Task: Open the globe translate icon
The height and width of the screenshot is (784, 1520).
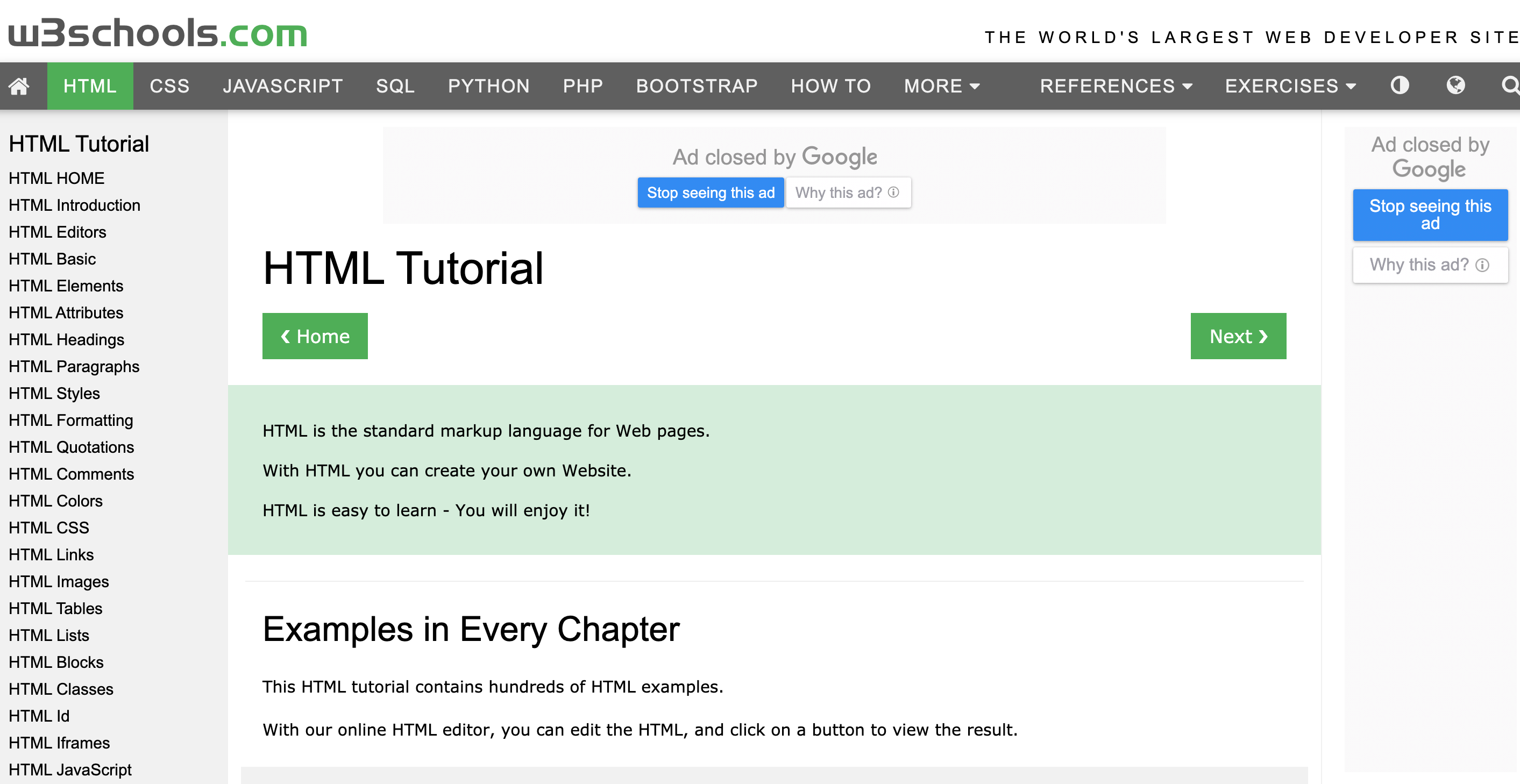Action: [x=1455, y=85]
